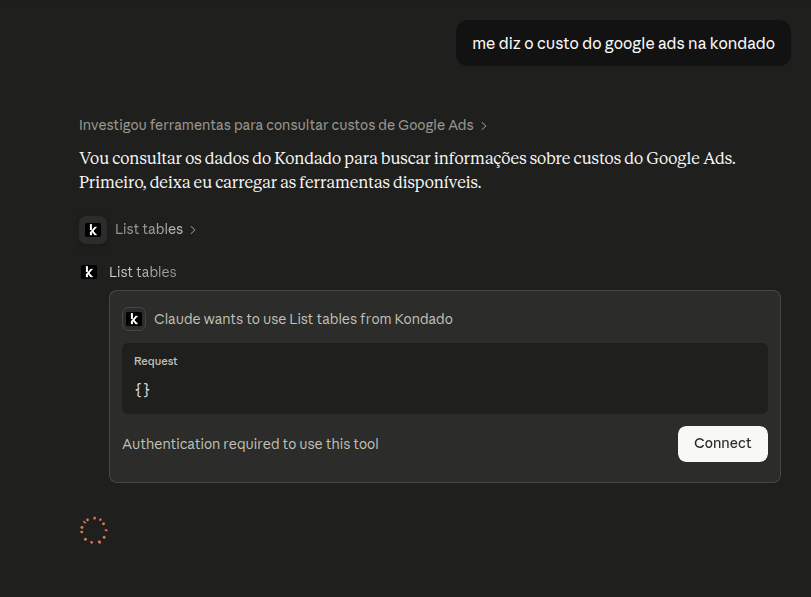This screenshot has width=811, height=597.
Task: Click the 'Vou consultar os dados do Kondado' response paragraph
Action: (x=407, y=170)
